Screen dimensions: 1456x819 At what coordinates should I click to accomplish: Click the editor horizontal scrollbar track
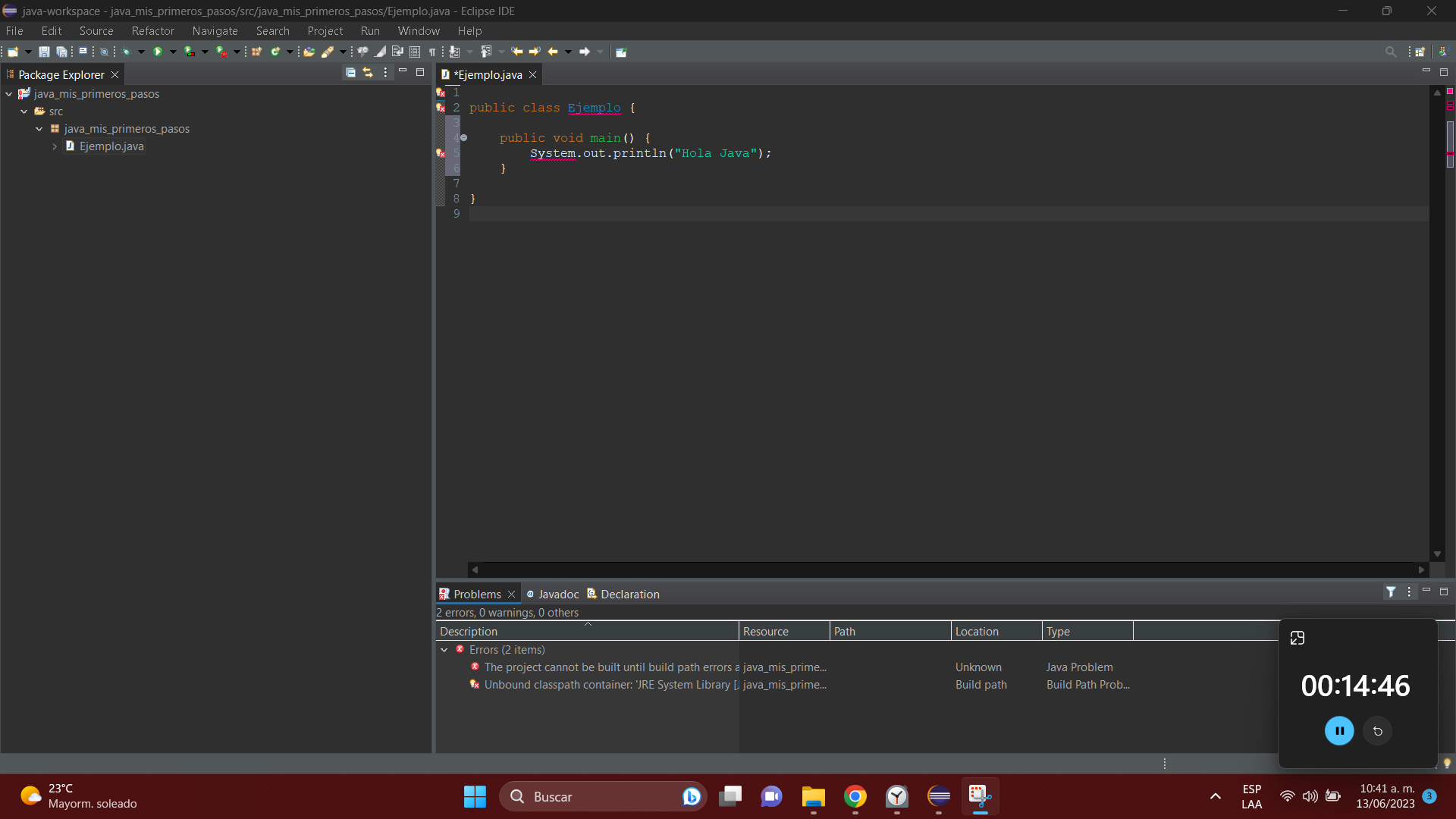(948, 570)
